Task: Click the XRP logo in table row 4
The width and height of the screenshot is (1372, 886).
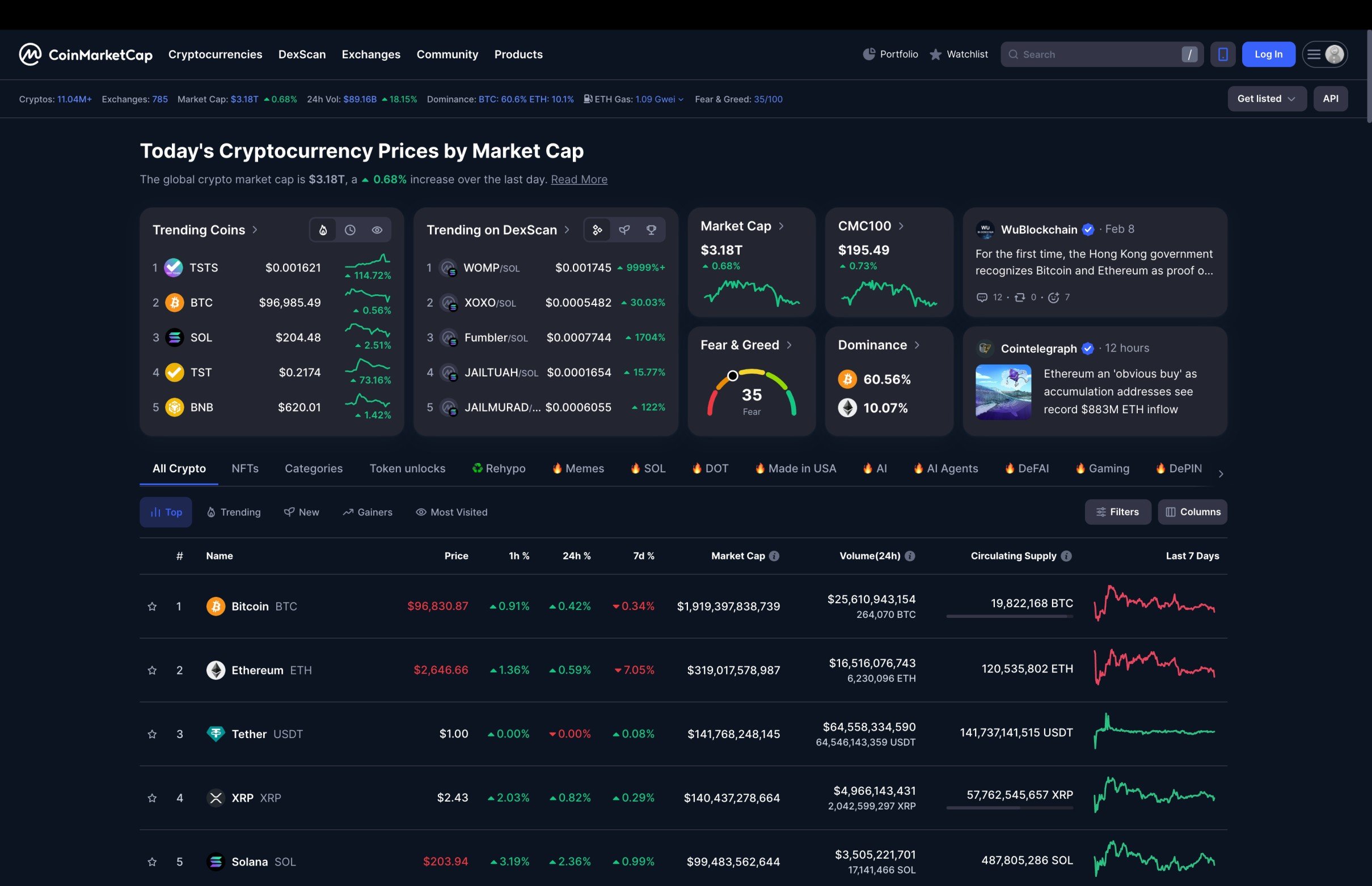Action: tap(216, 798)
